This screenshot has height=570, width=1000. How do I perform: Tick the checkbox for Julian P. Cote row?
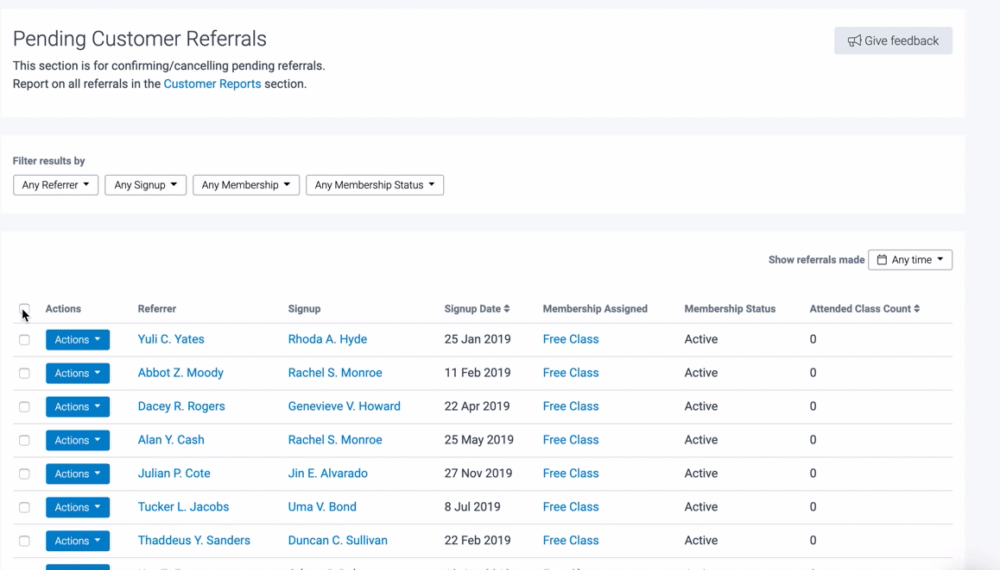click(25, 474)
